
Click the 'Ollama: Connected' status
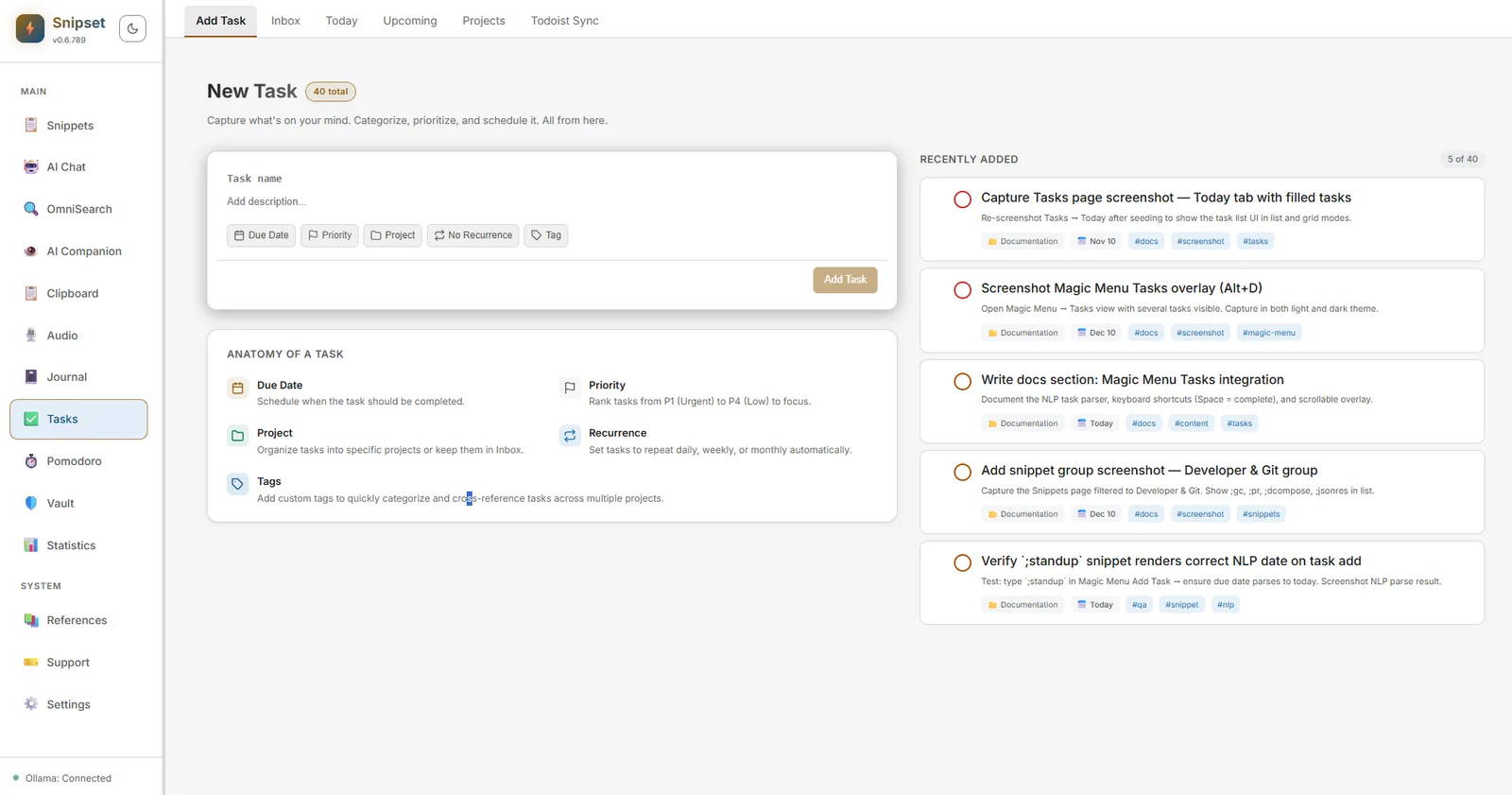tap(62, 778)
